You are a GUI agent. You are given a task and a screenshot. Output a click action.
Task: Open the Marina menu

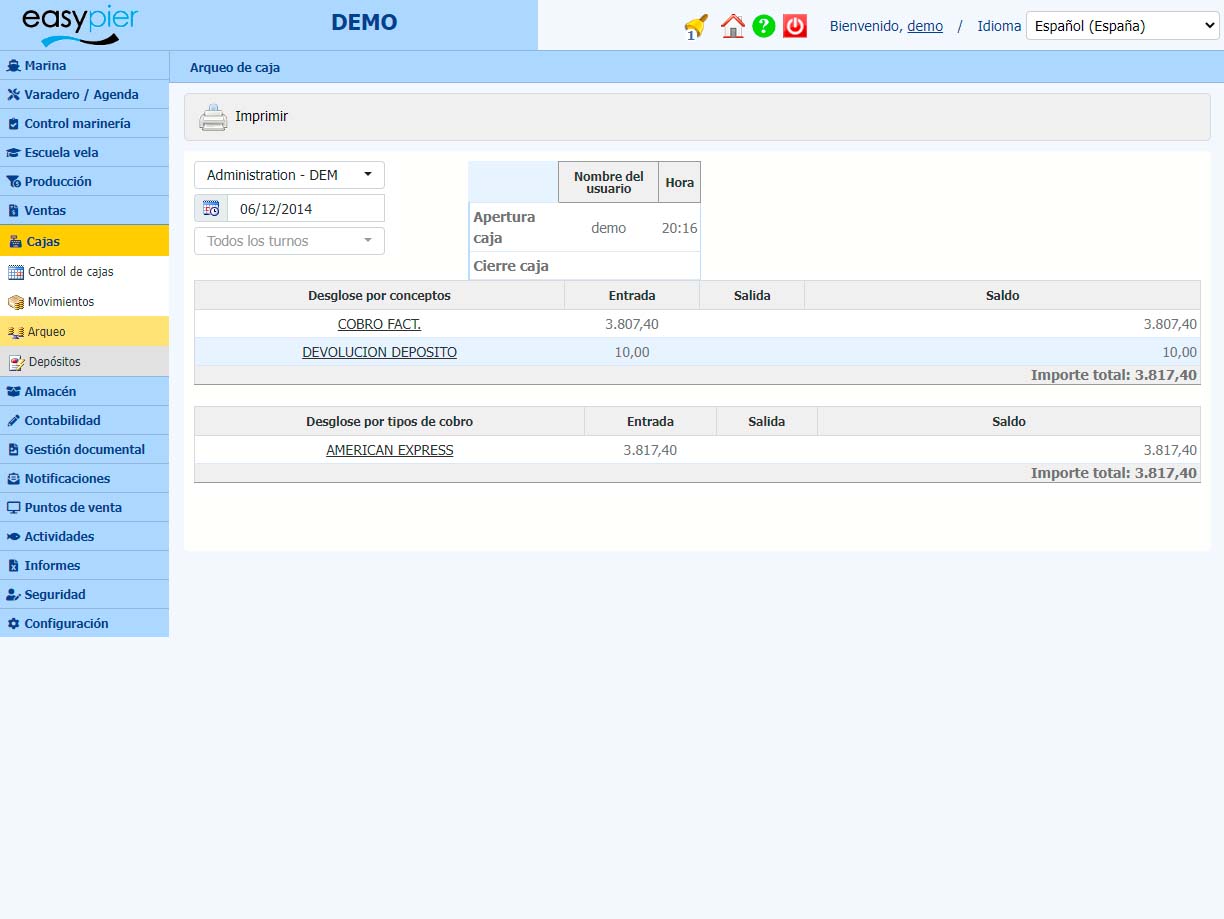coord(84,66)
